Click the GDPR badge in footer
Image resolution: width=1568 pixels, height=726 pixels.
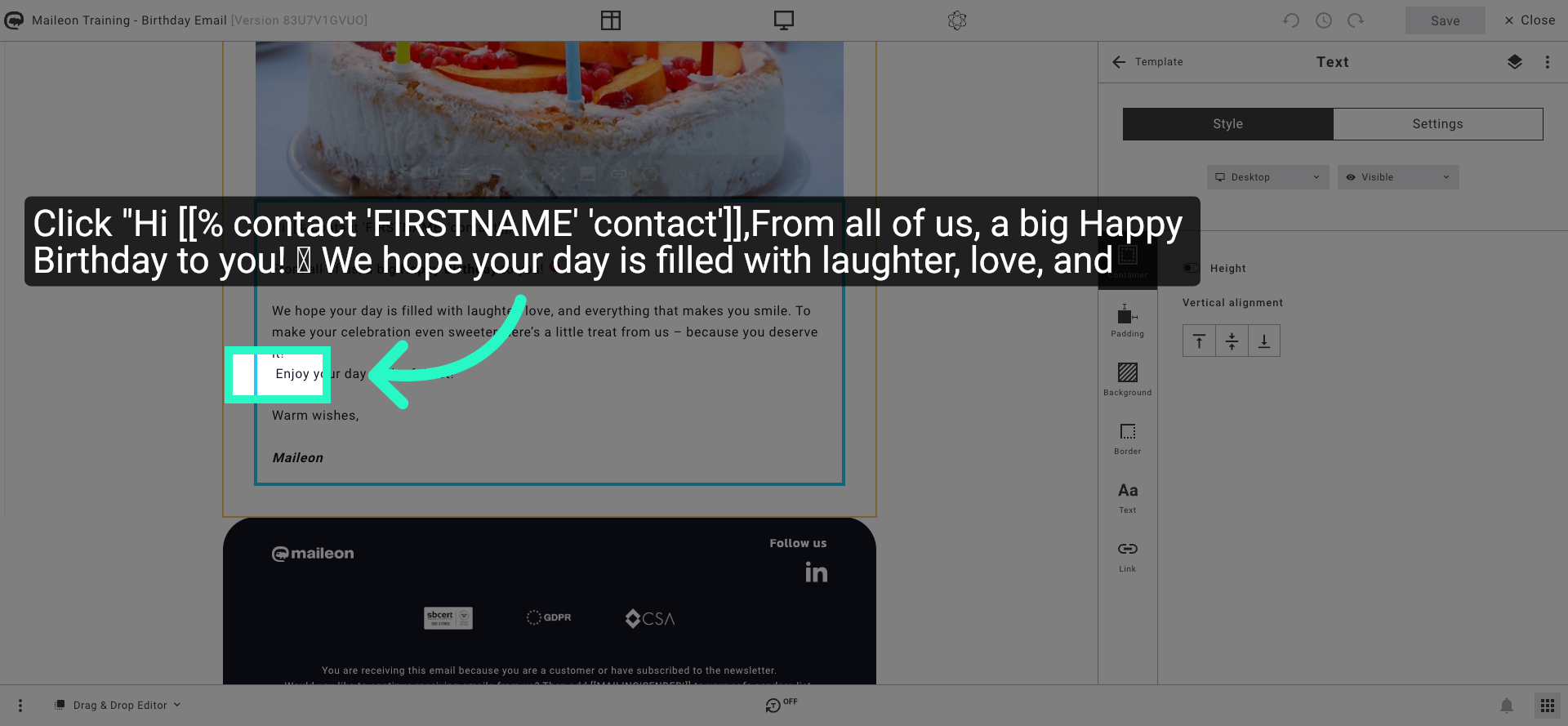tap(549, 617)
